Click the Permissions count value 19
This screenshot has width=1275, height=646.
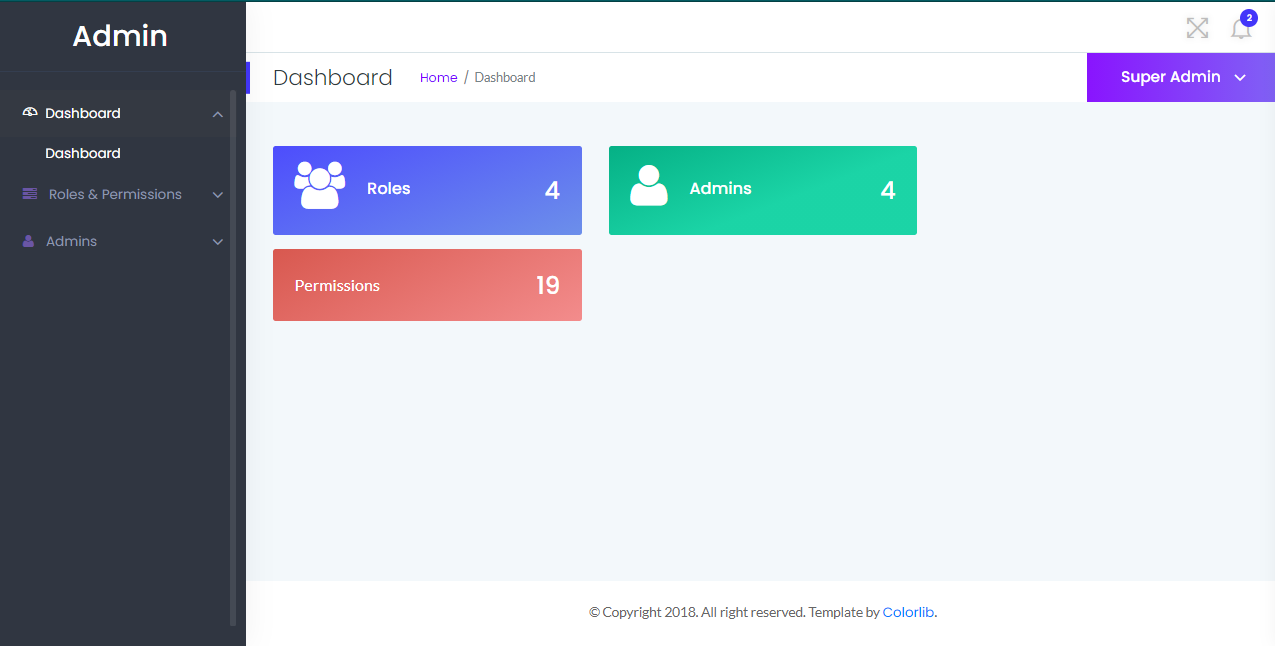tap(548, 285)
